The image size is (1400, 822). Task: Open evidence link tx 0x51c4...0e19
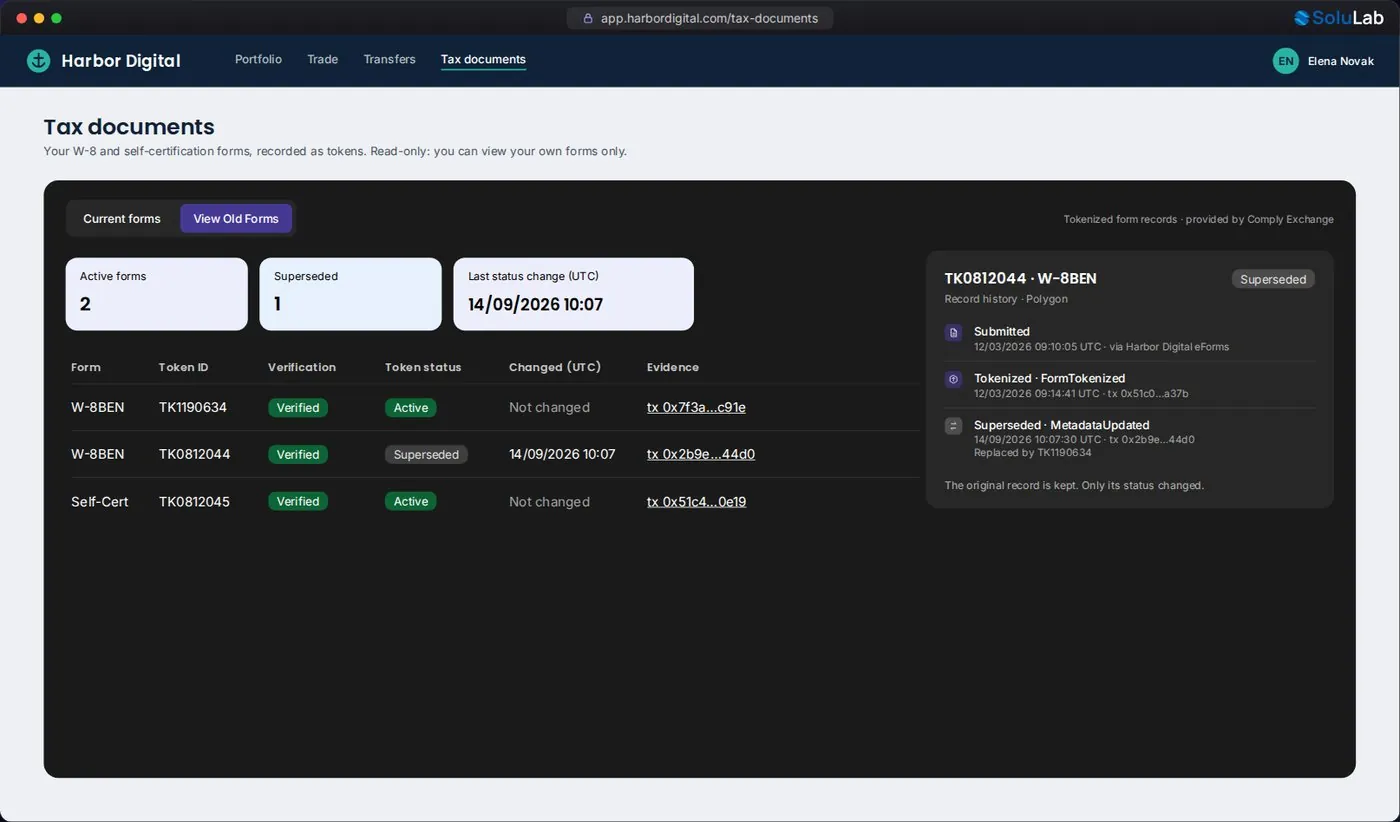696,501
